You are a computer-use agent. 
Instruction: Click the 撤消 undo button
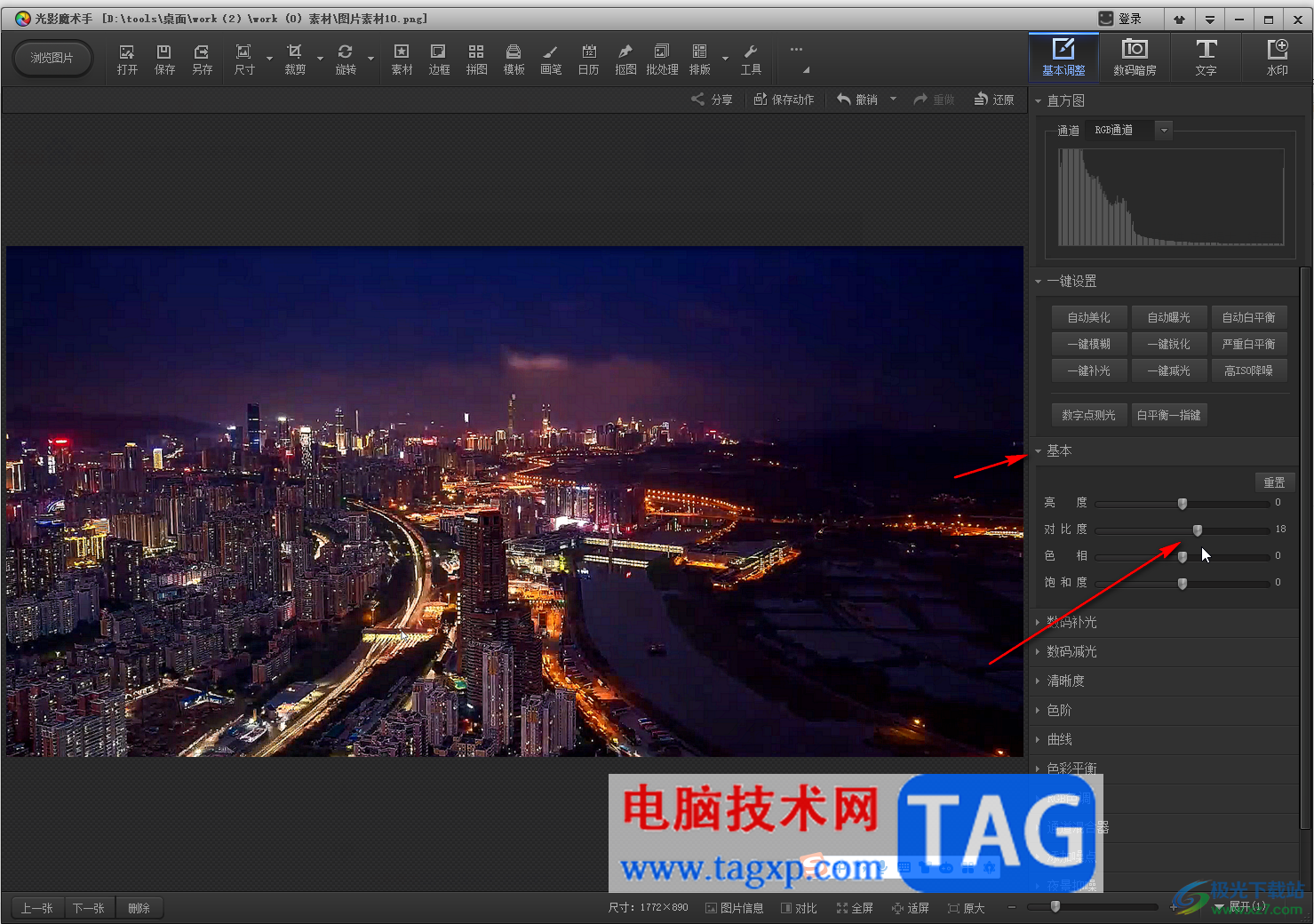coord(857,100)
